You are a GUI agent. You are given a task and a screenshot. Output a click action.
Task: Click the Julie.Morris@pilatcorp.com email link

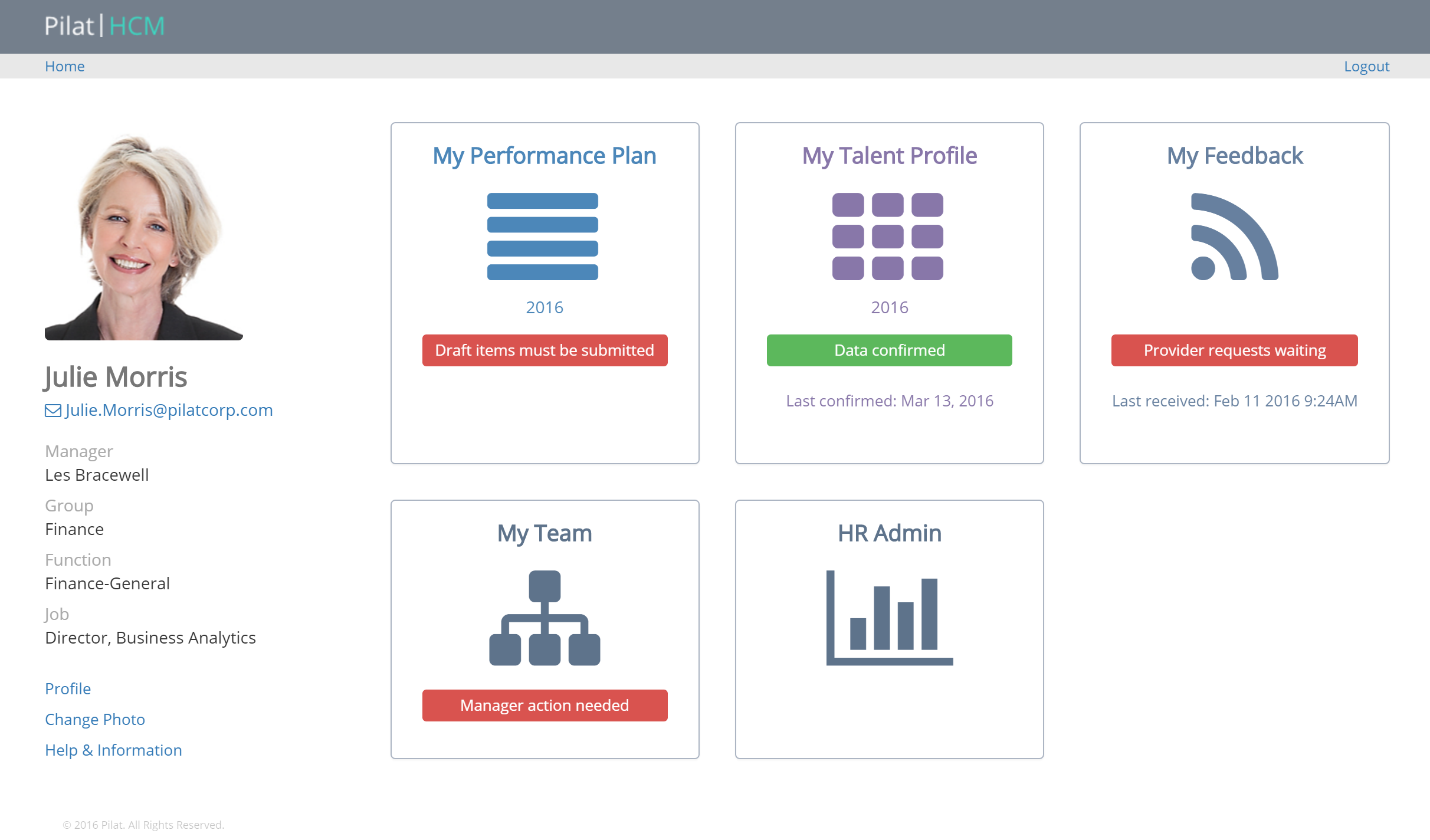tap(169, 410)
